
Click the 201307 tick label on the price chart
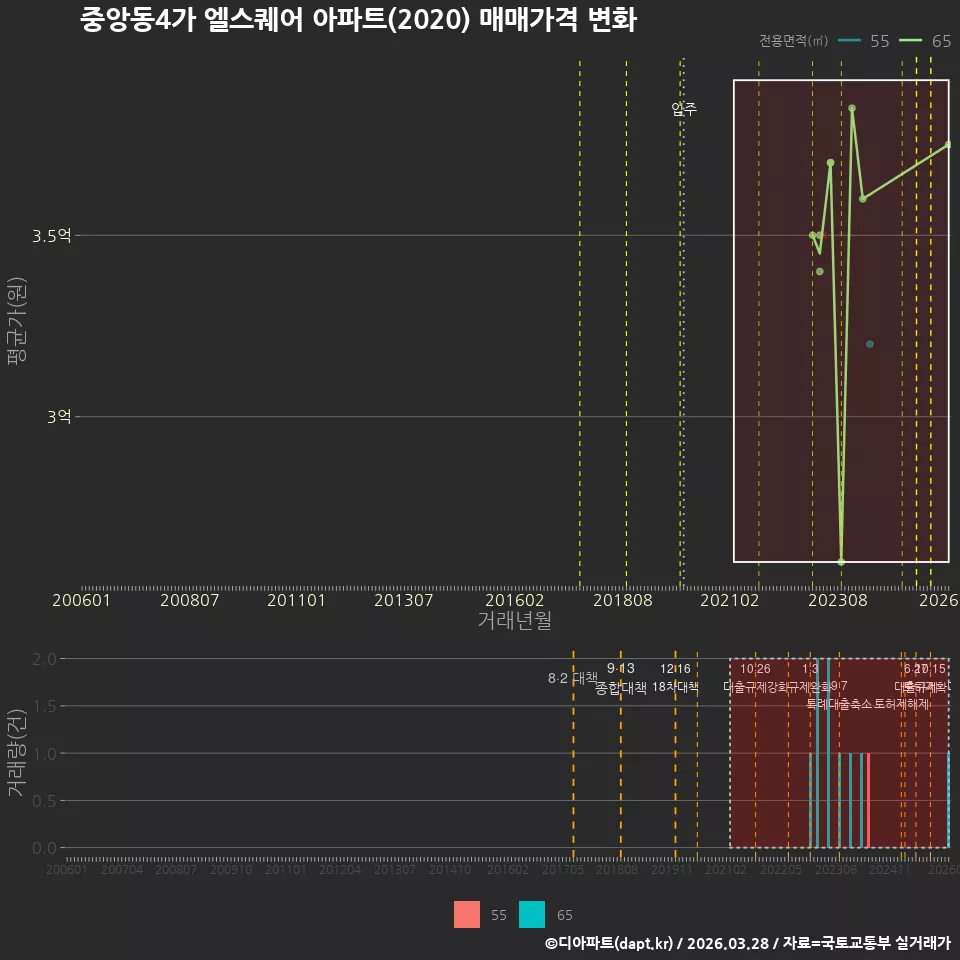[403, 600]
